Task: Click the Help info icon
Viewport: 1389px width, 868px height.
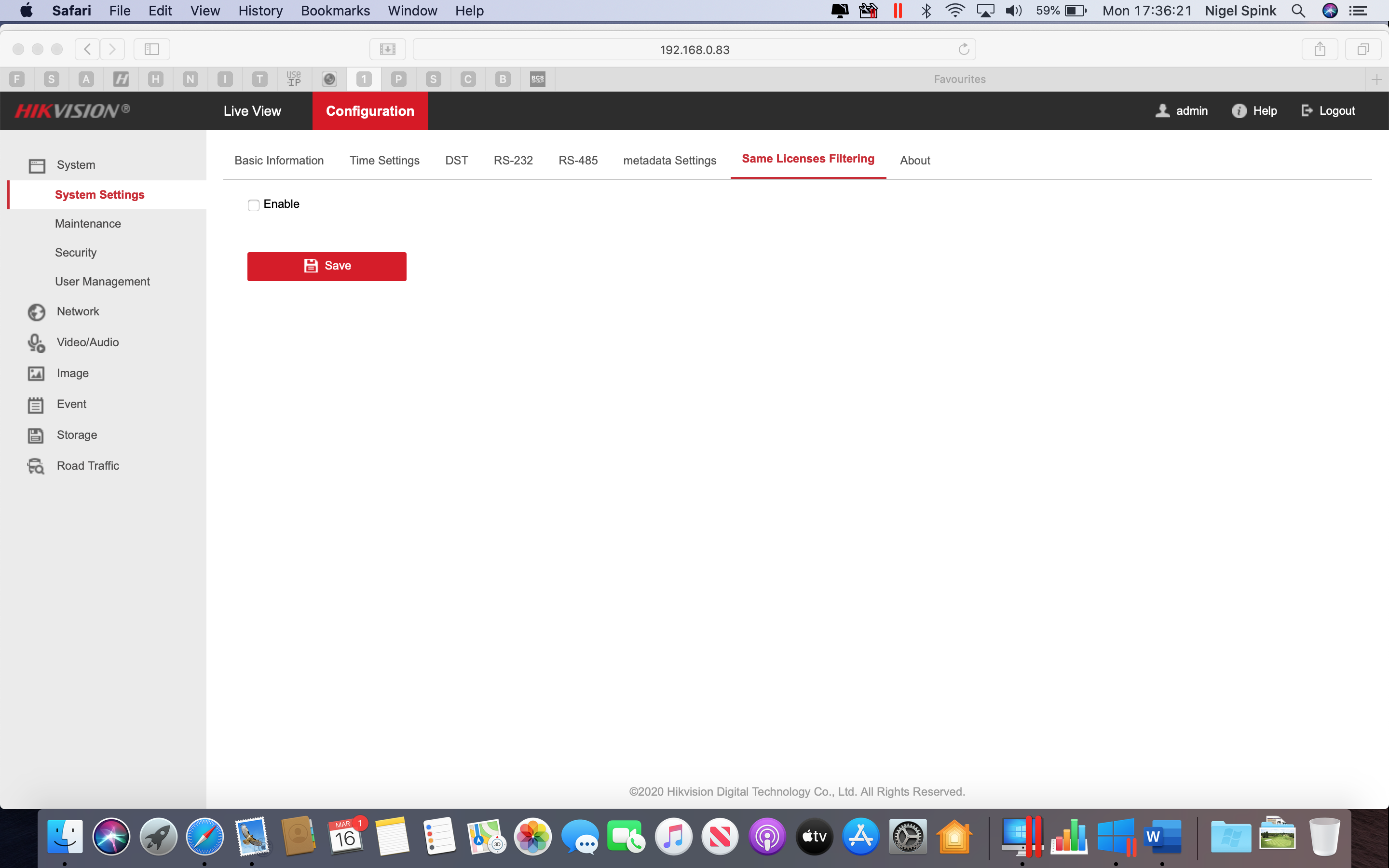Action: 1239,111
